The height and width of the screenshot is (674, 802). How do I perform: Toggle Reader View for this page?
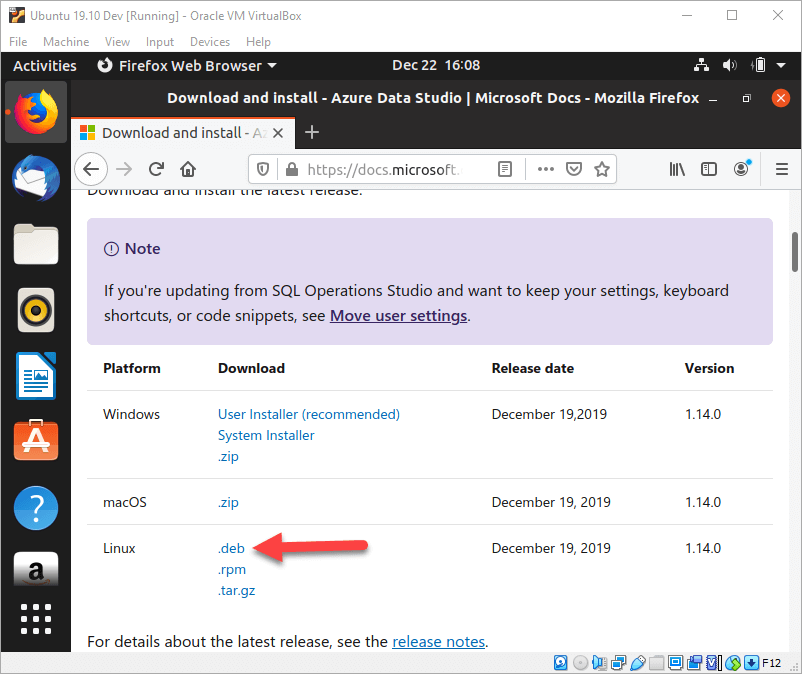[x=505, y=169]
